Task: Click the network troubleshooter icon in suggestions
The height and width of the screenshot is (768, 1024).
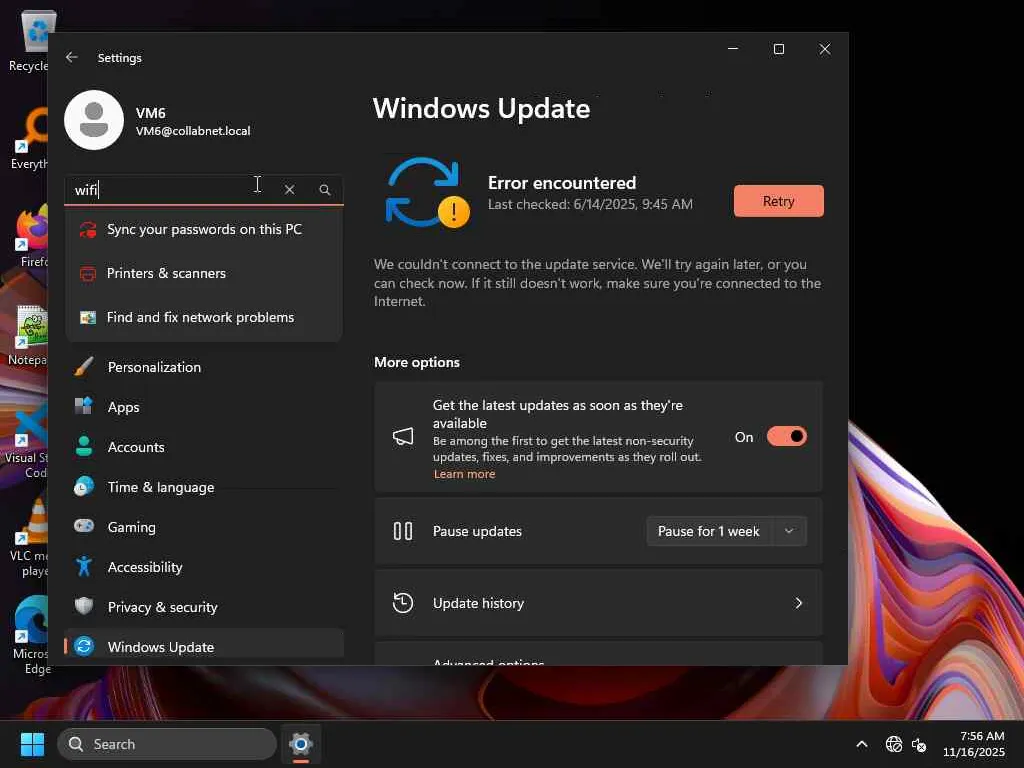Action: point(88,317)
